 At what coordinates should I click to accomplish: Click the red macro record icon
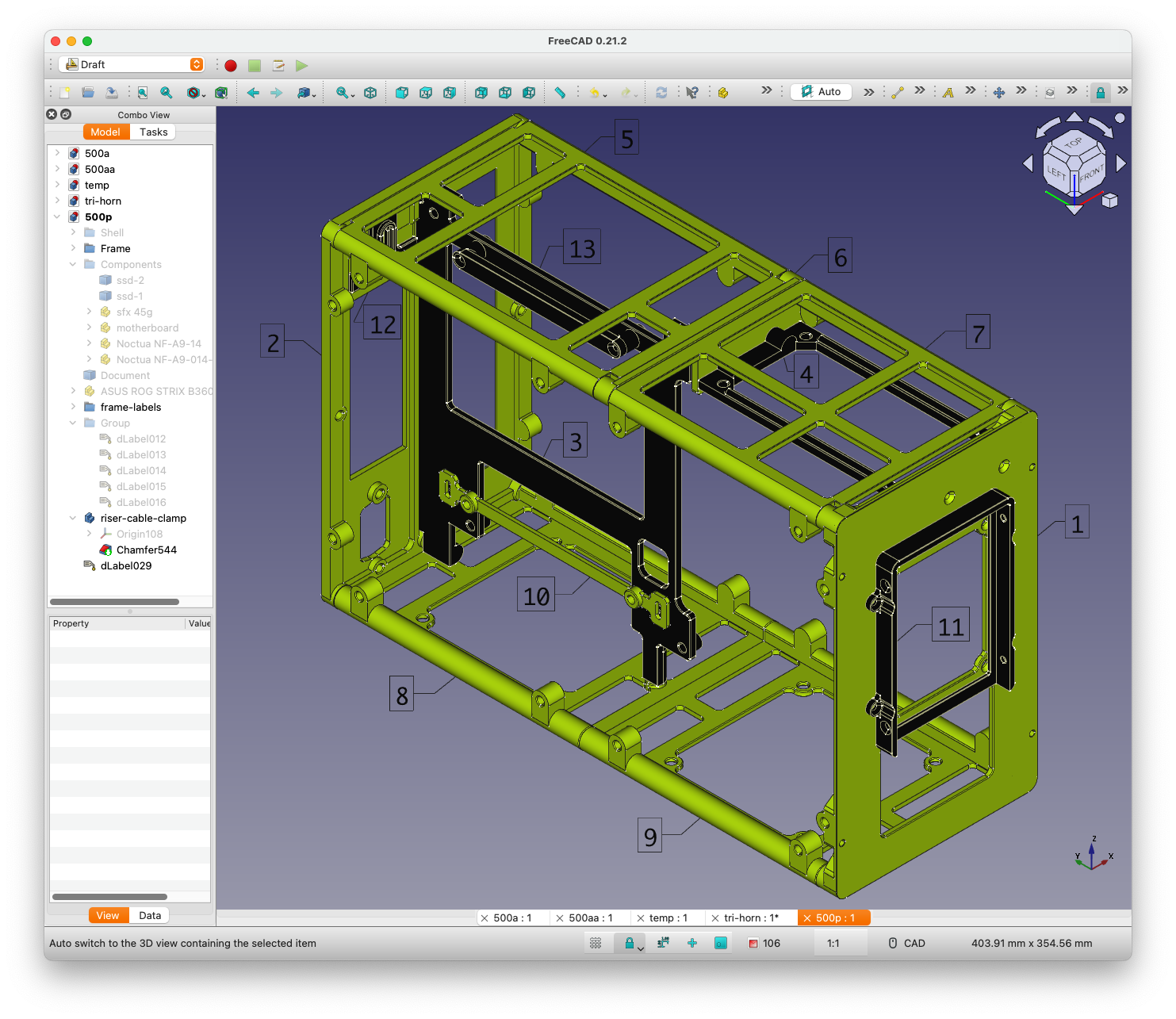[231, 66]
